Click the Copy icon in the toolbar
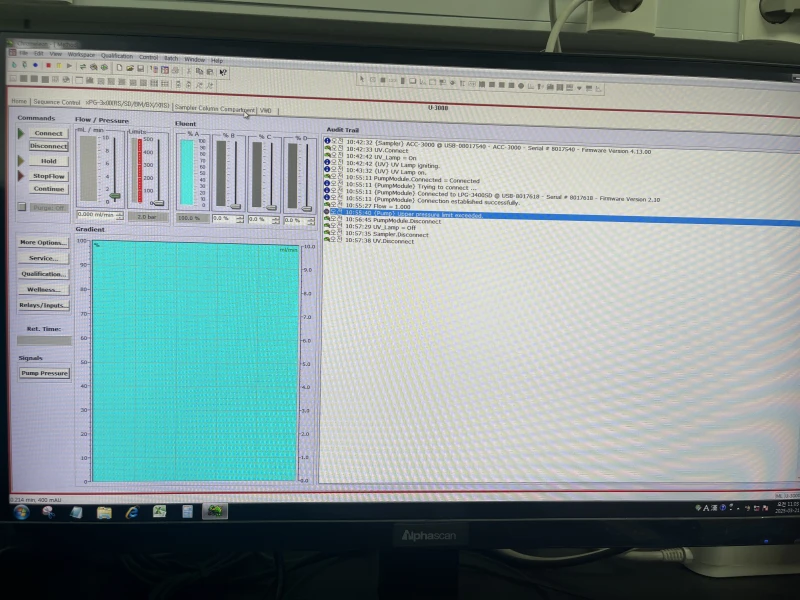Viewport: 800px width, 600px height. [199, 71]
